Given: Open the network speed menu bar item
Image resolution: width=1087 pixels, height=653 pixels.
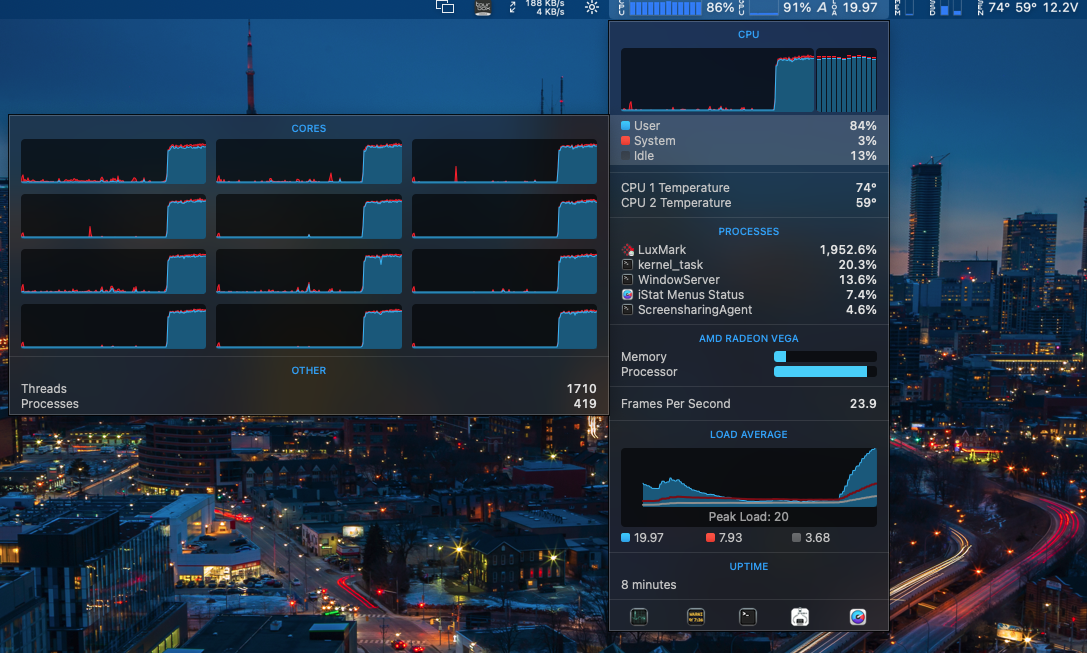Looking at the screenshot, I should point(538,8).
